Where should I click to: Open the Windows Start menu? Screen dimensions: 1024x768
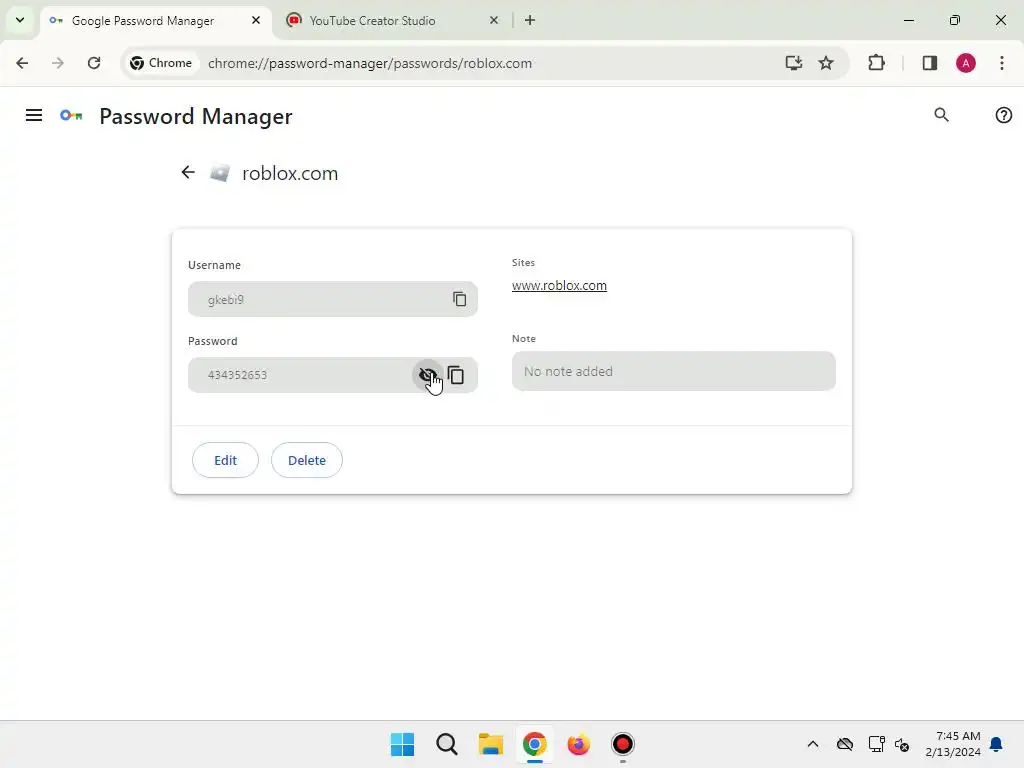[402, 744]
